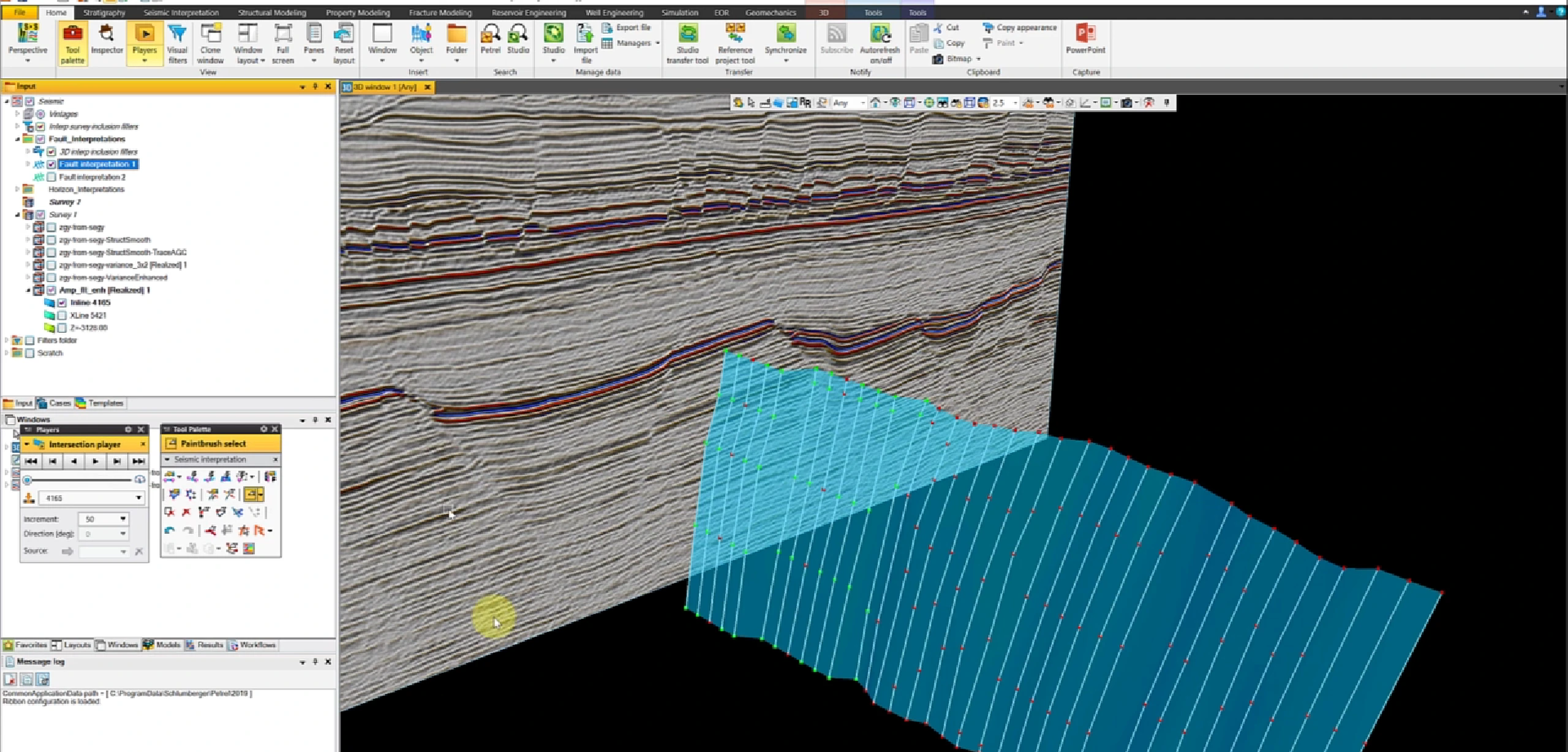The height and width of the screenshot is (752, 1568).
Task: Switch to Full screen view
Action: 283,43
